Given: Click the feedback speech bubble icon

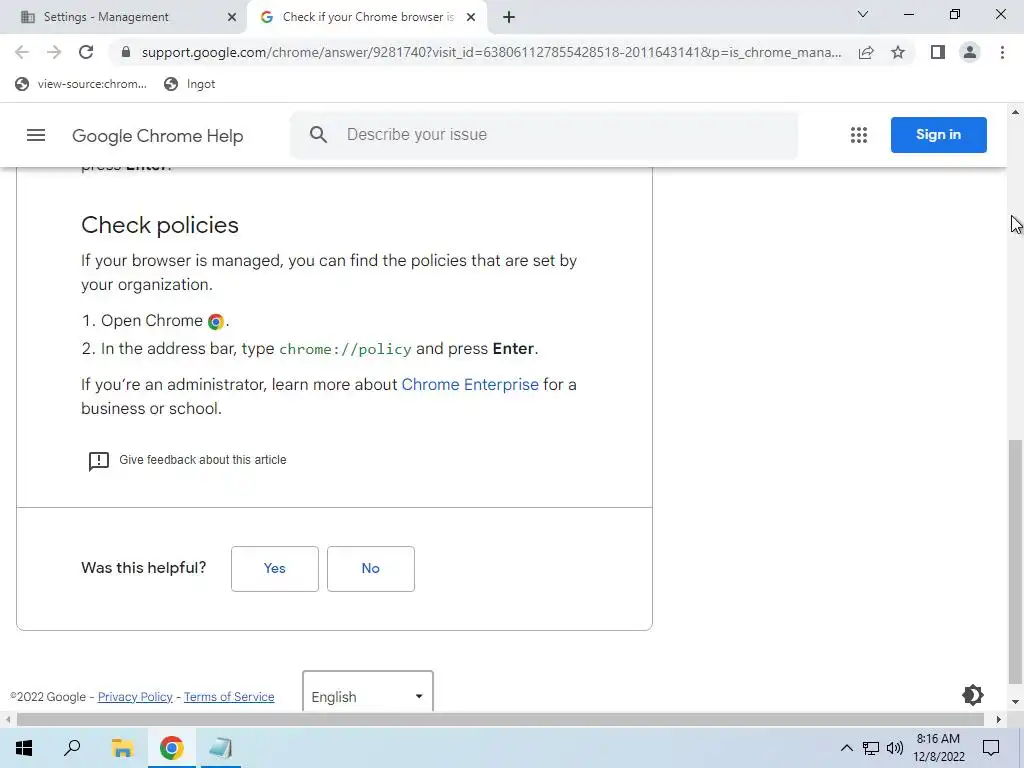Looking at the screenshot, I should click(x=99, y=461).
